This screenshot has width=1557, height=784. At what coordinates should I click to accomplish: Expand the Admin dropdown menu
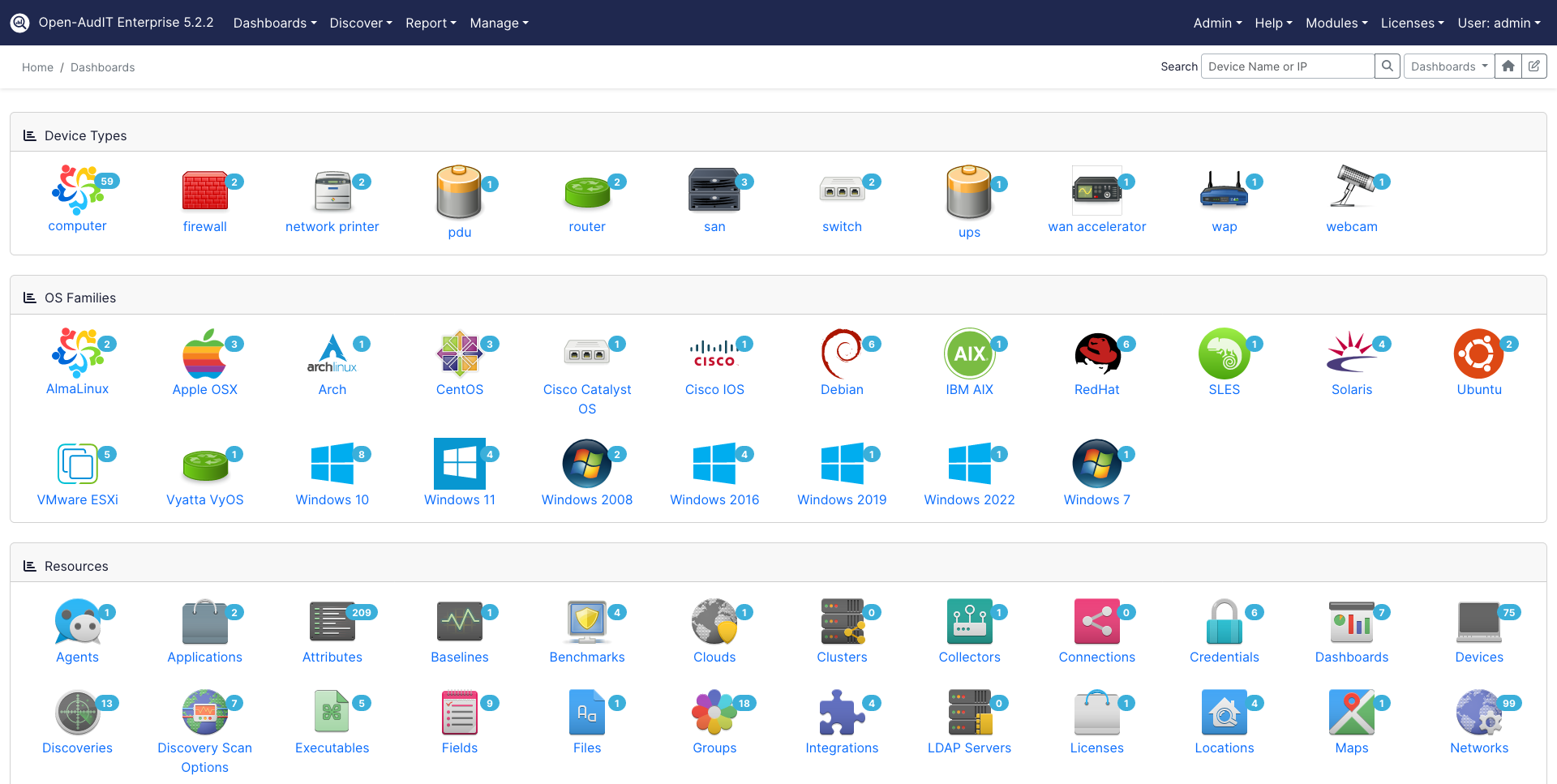point(1216,23)
